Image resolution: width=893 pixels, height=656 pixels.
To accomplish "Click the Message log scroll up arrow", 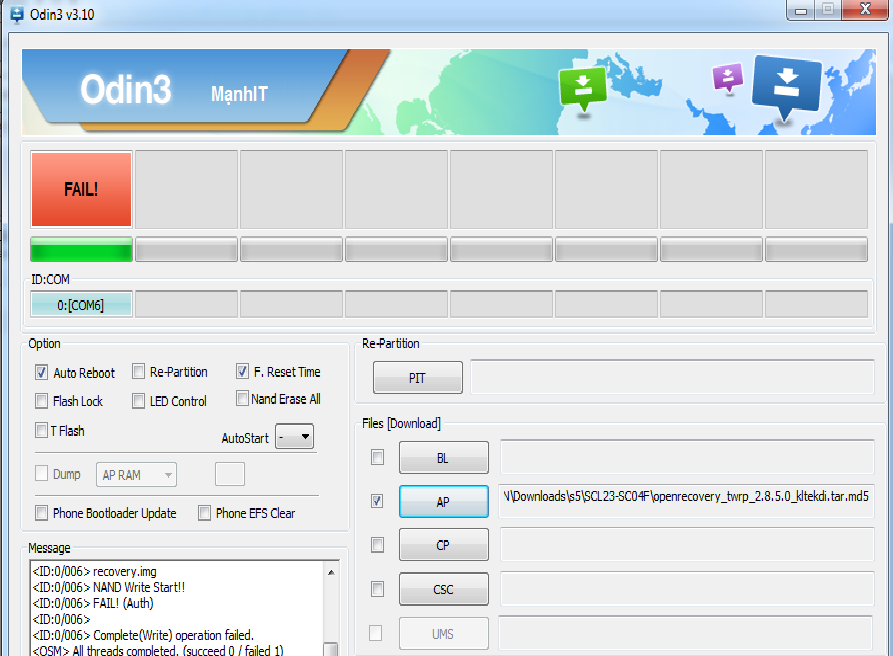I will coord(331,572).
